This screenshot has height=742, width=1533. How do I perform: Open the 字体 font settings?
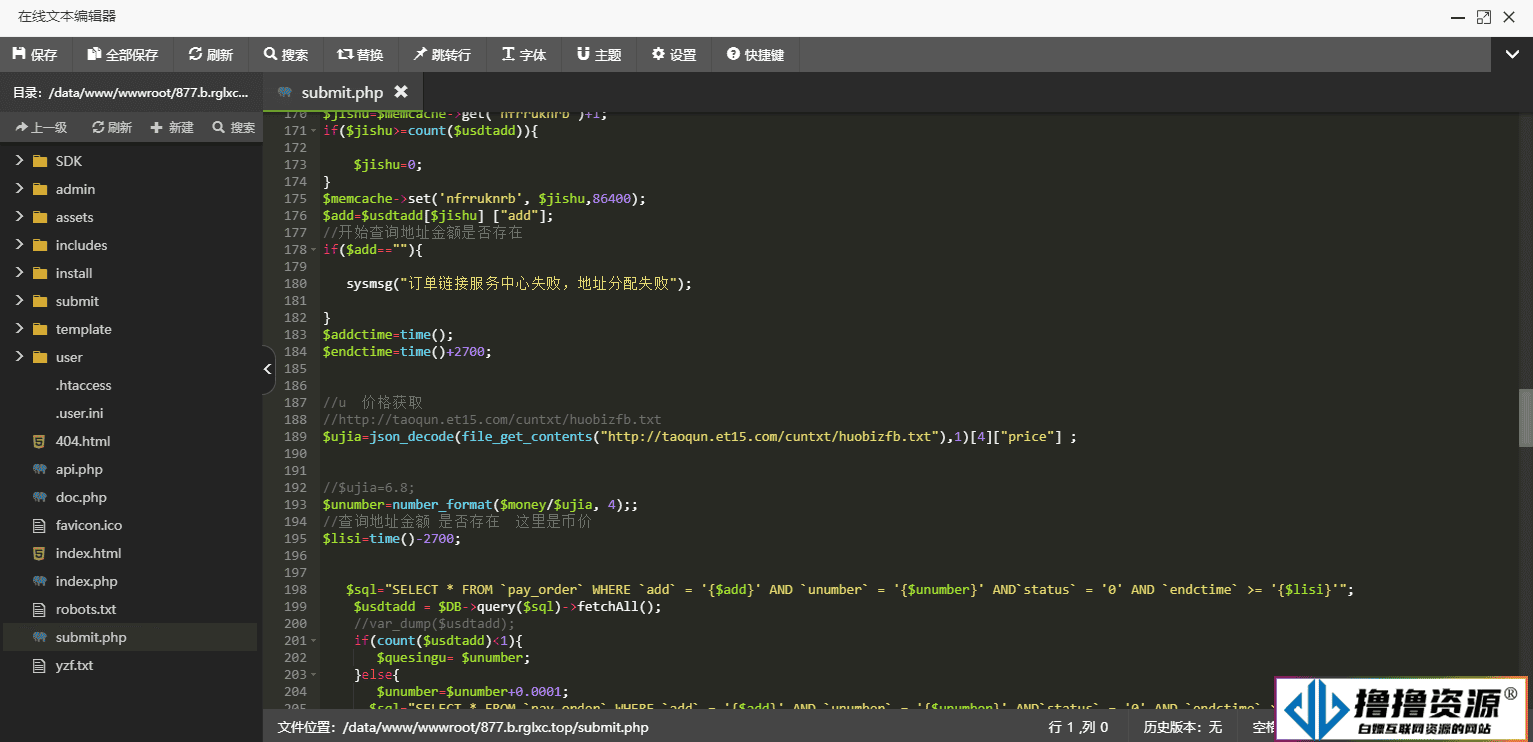click(x=524, y=55)
